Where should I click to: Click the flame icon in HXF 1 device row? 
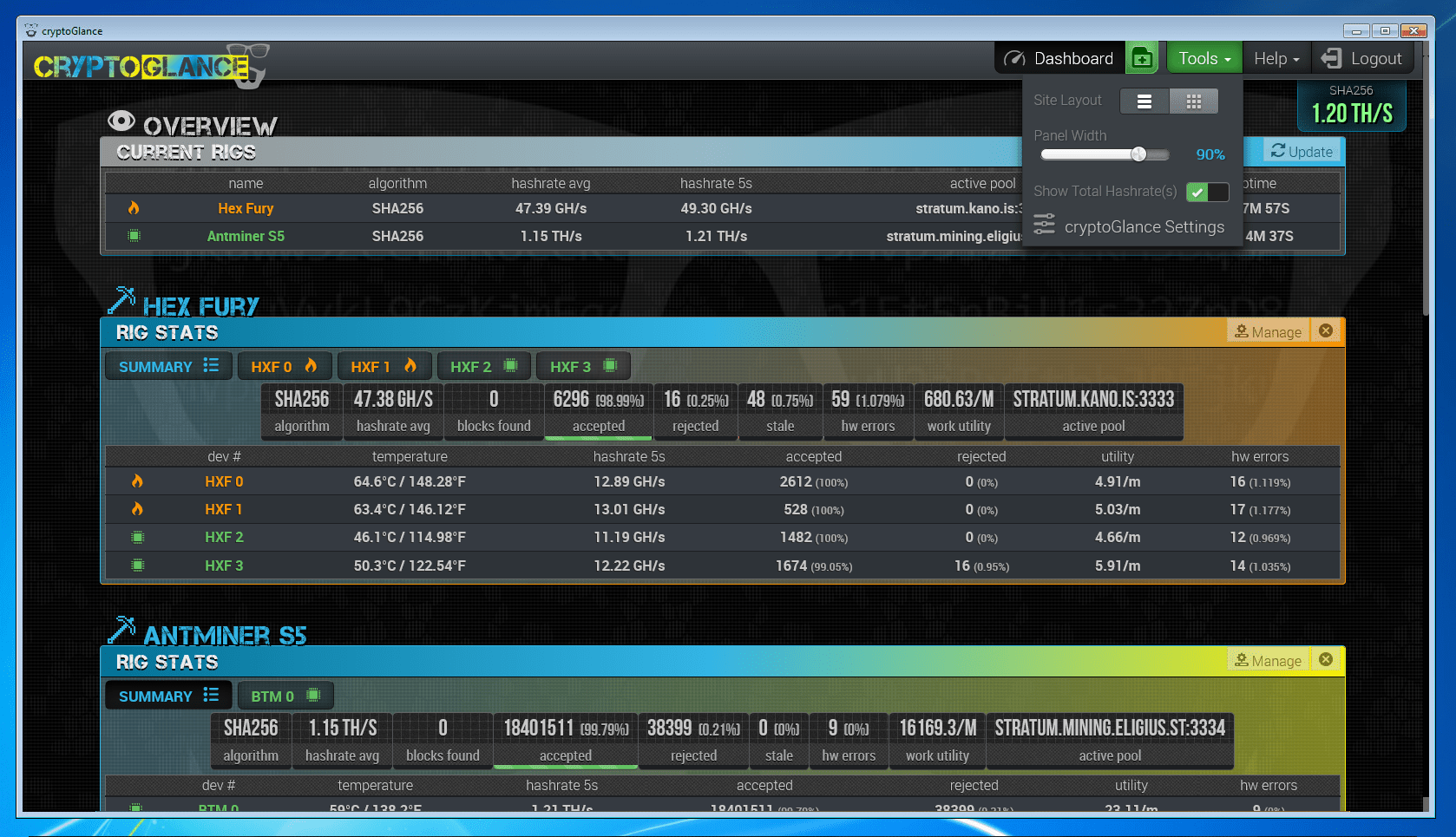click(x=137, y=509)
